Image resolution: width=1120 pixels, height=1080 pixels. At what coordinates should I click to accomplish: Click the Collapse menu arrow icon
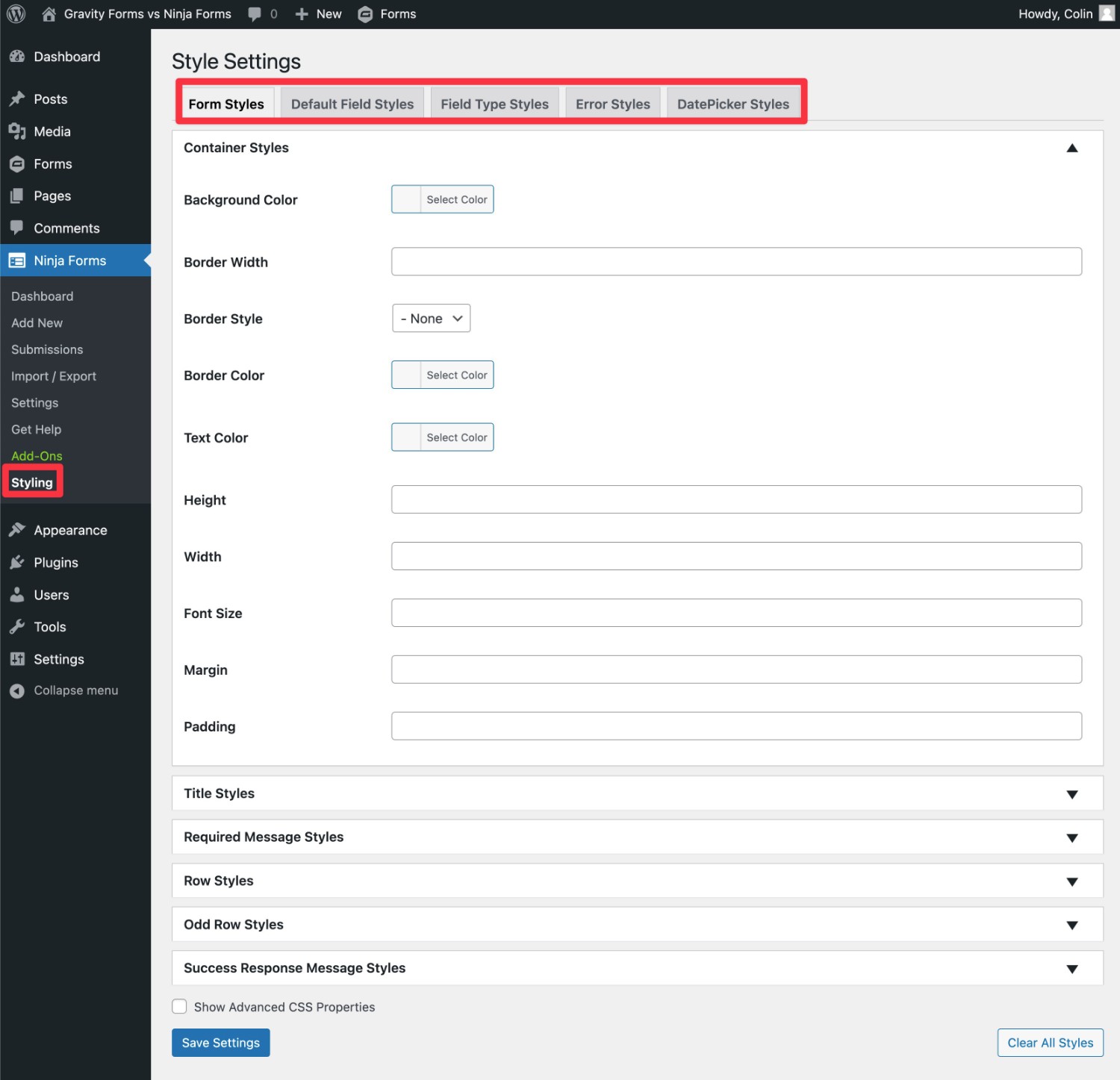click(x=17, y=691)
